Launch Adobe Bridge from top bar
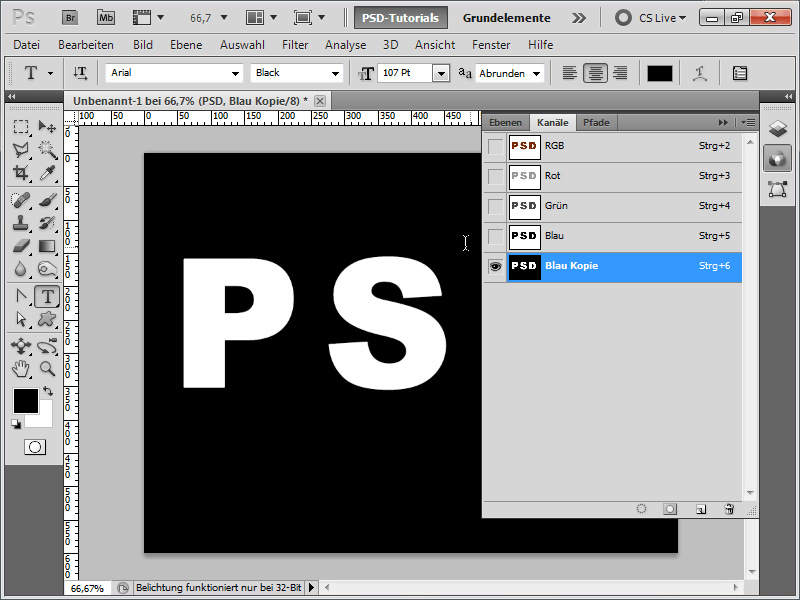The image size is (800, 600). [70, 18]
